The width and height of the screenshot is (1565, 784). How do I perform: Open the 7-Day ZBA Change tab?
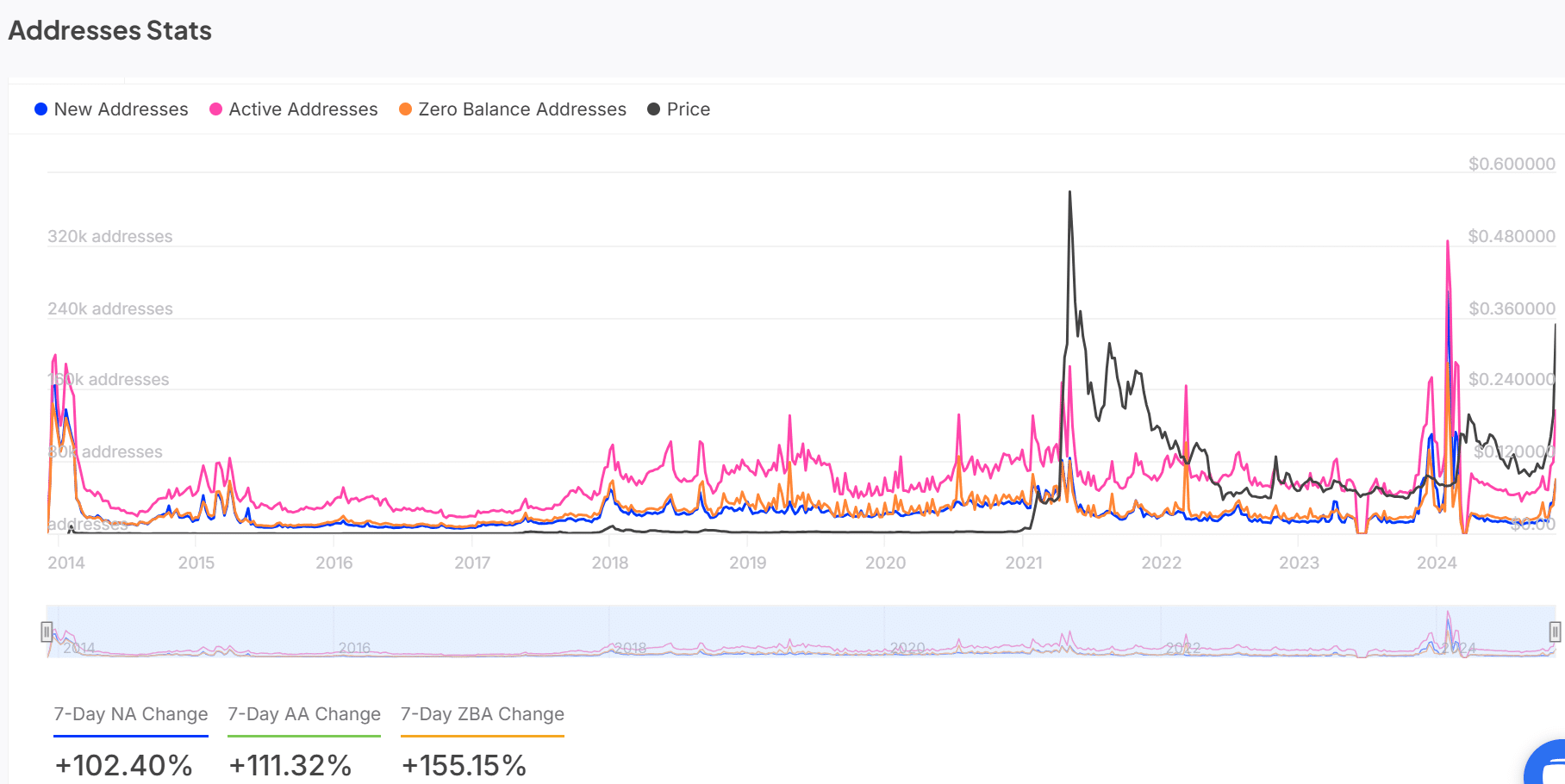coord(483,714)
